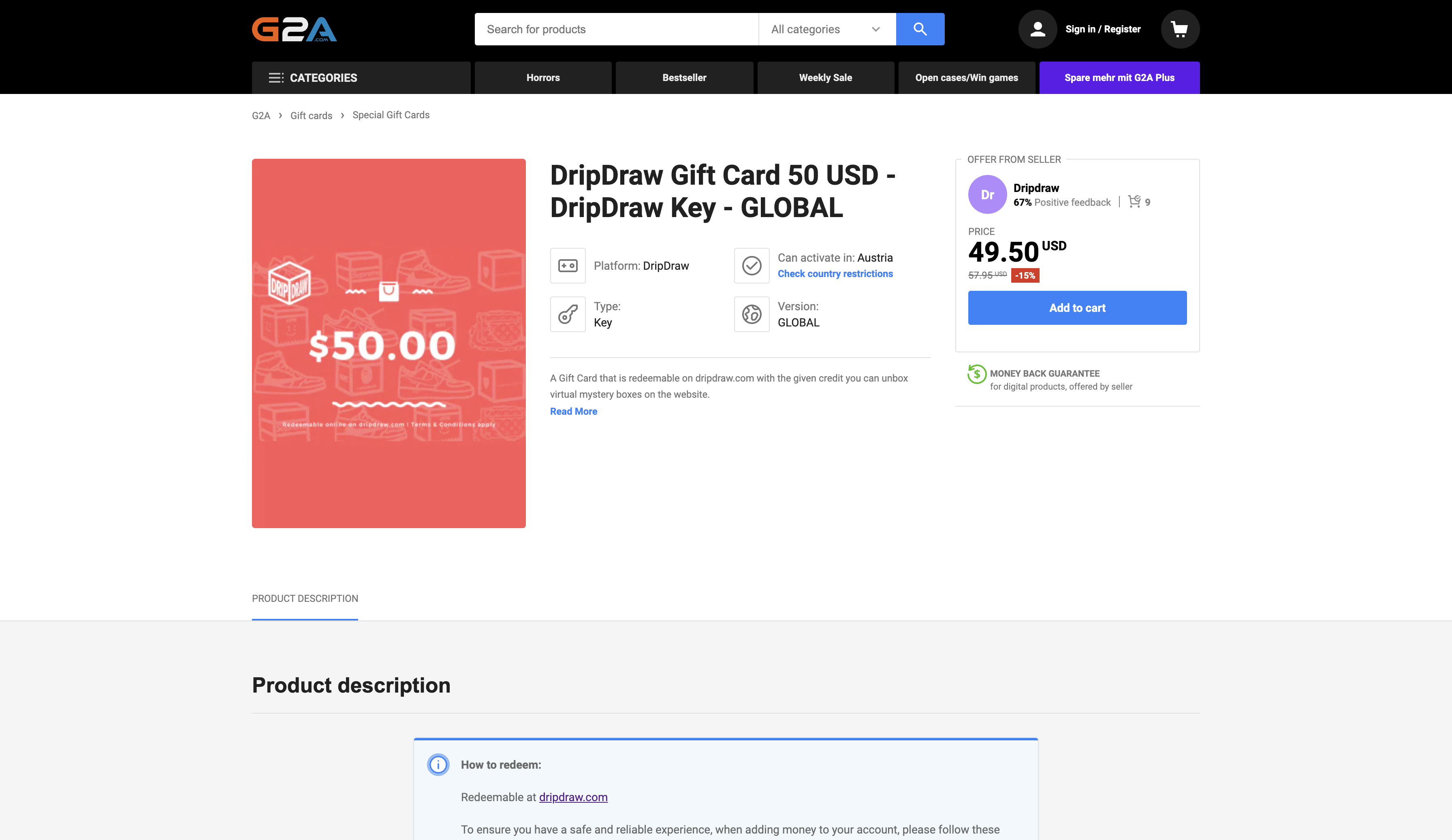Click the G2A logo
Viewport: 1452px width, 840px height.
click(x=294, y=30)
